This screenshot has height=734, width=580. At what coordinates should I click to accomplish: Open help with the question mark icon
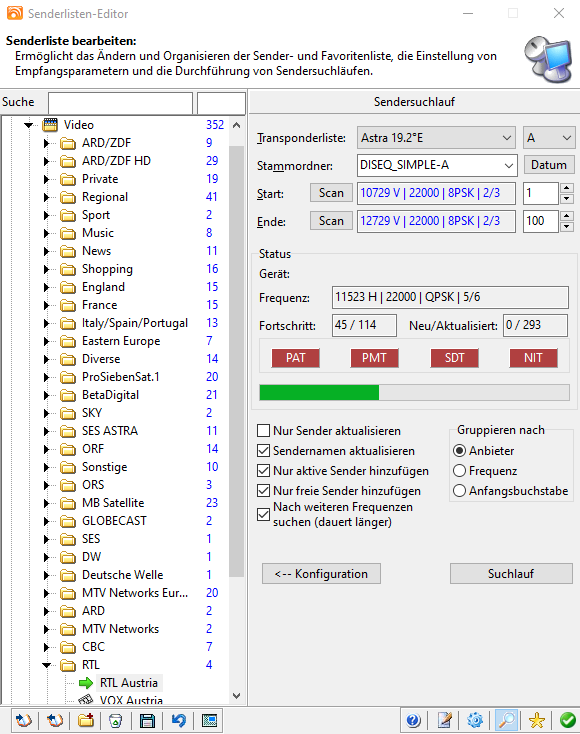(413, 720)
